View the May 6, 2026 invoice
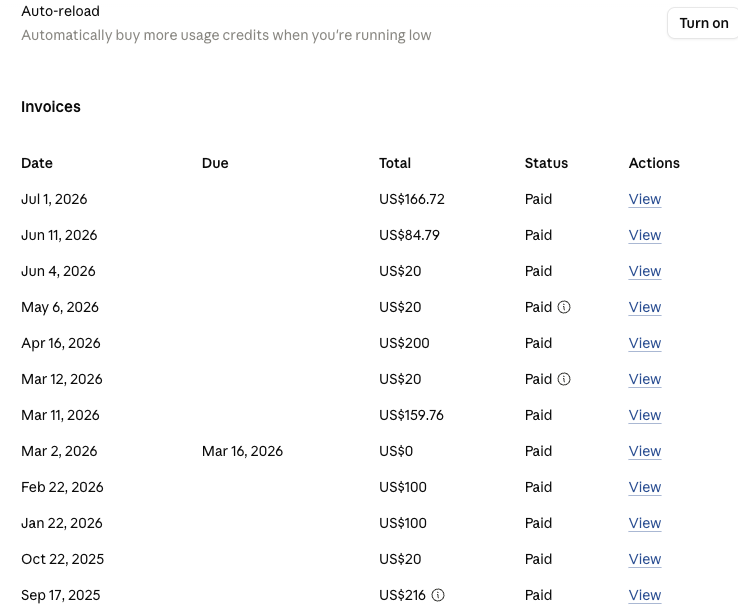 (x=645, y=307)
